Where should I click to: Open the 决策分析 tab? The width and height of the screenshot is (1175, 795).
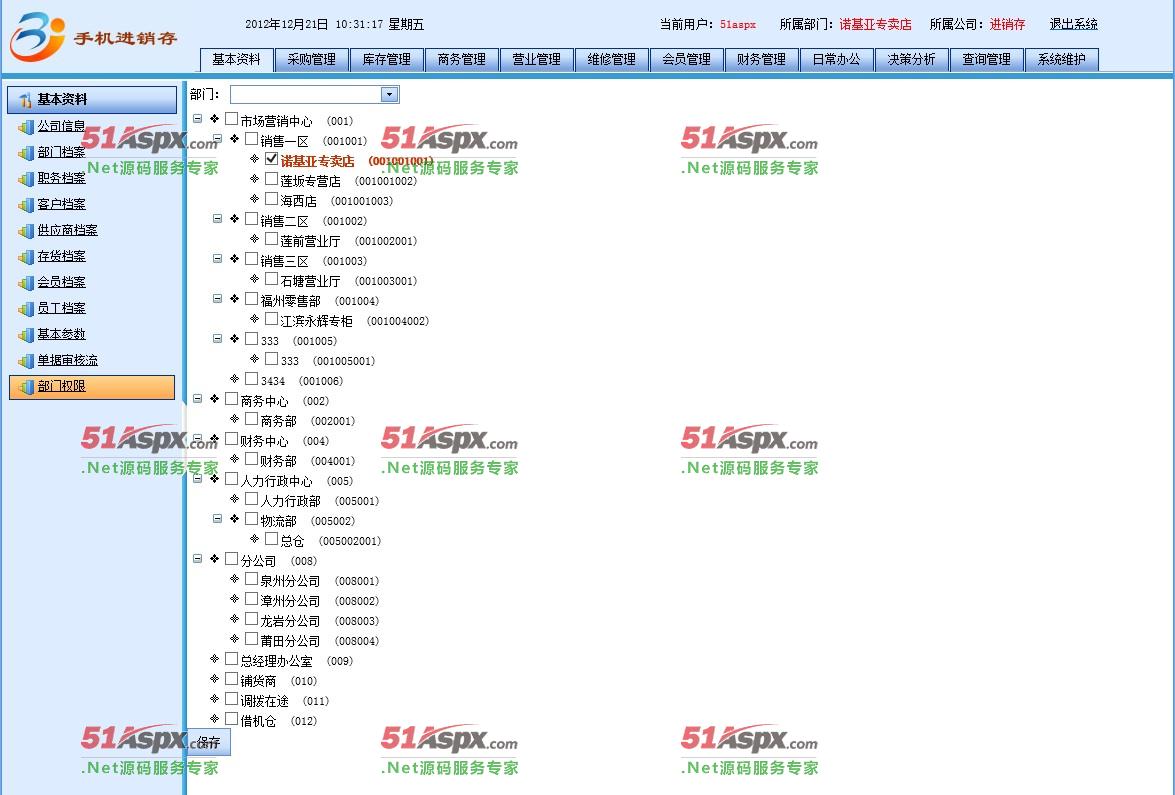coord(911,60)
